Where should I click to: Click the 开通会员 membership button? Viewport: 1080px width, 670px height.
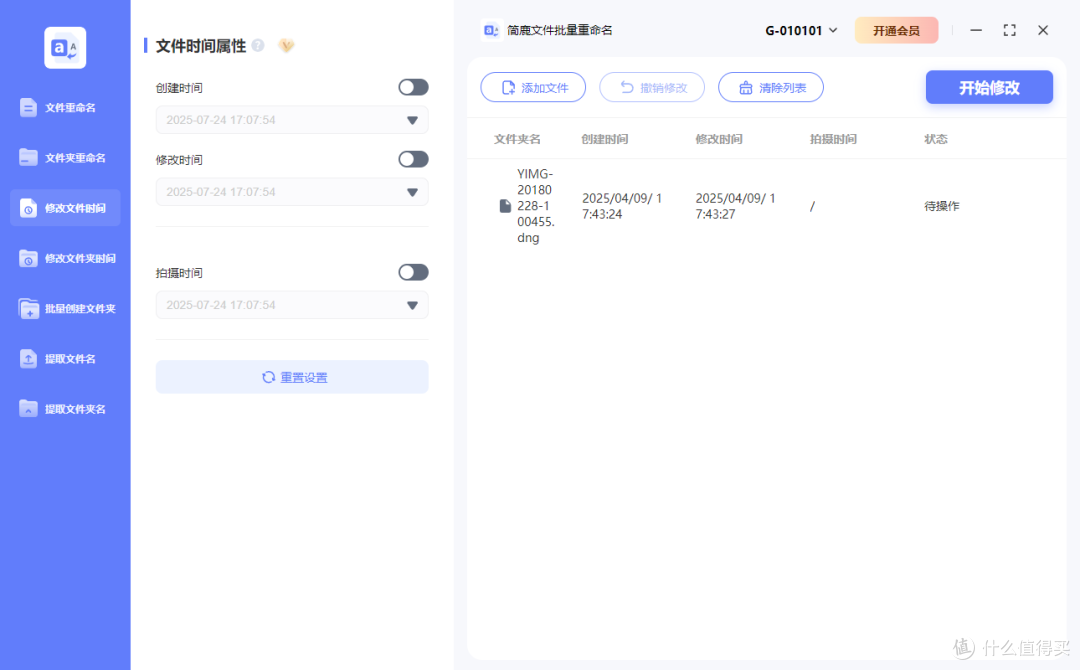pos(896,30)
